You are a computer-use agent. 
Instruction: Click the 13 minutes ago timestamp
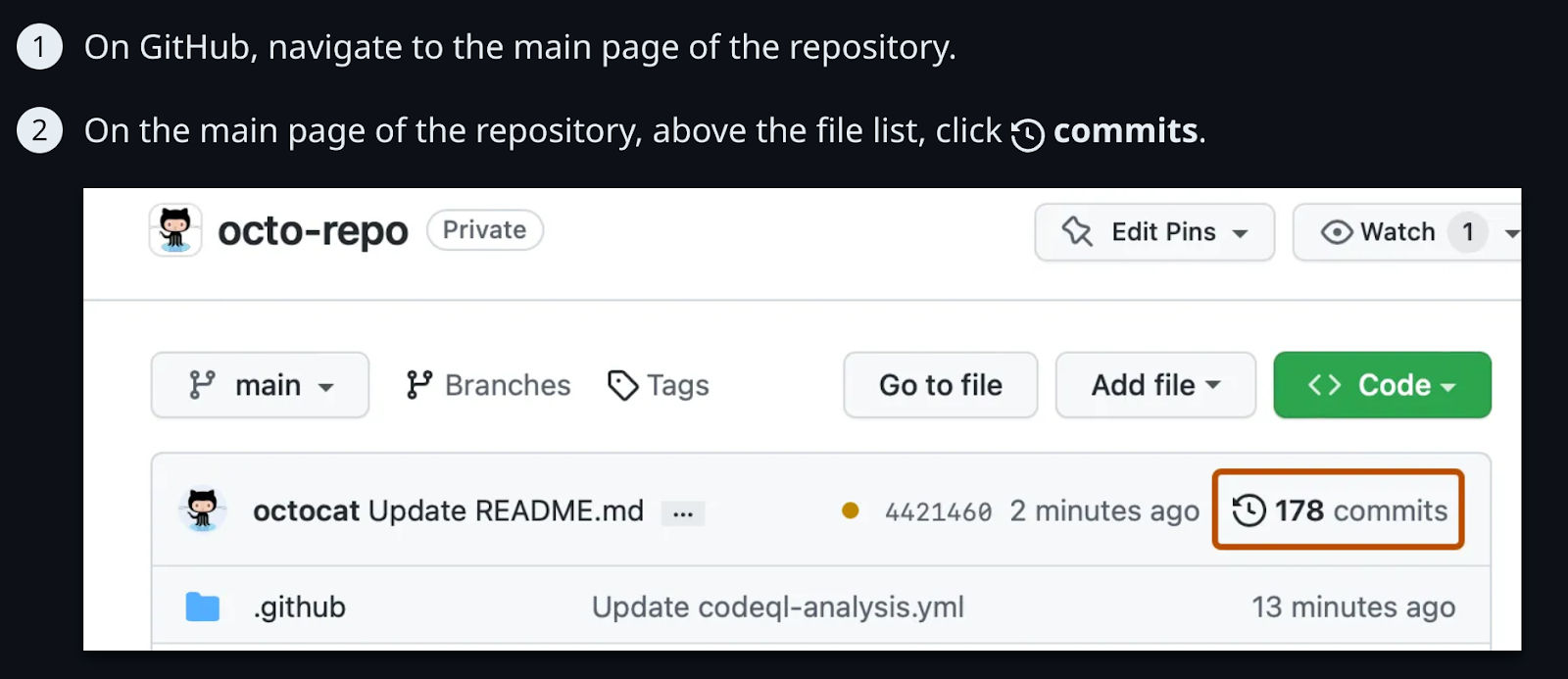[1353, 607]
